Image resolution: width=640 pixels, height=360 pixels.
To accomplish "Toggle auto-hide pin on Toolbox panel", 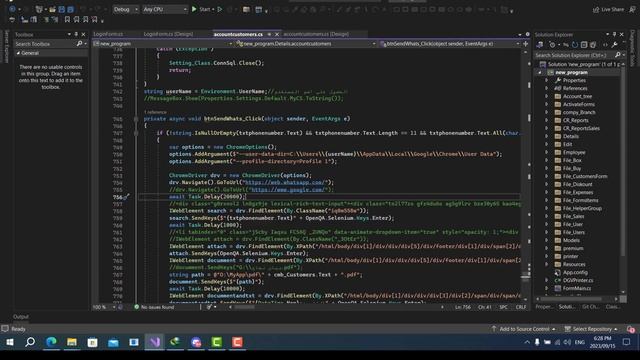I will tap(76, 34).
